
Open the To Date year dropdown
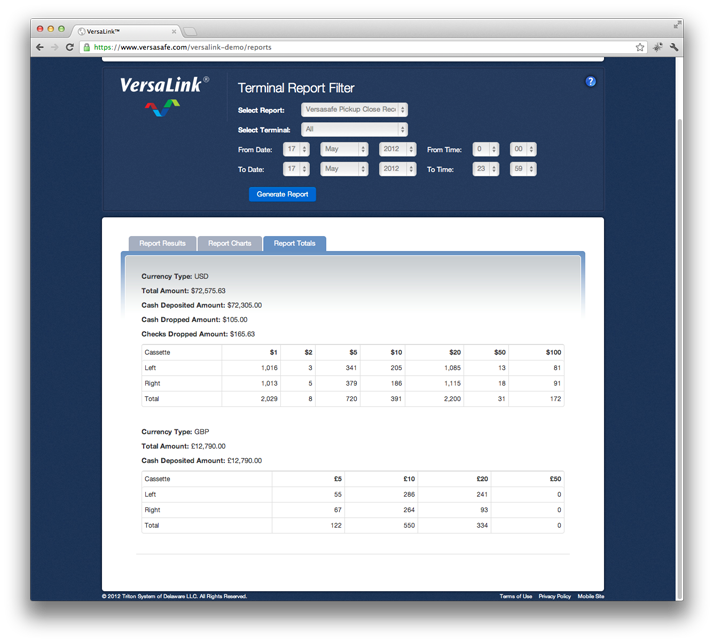[398, 169]
